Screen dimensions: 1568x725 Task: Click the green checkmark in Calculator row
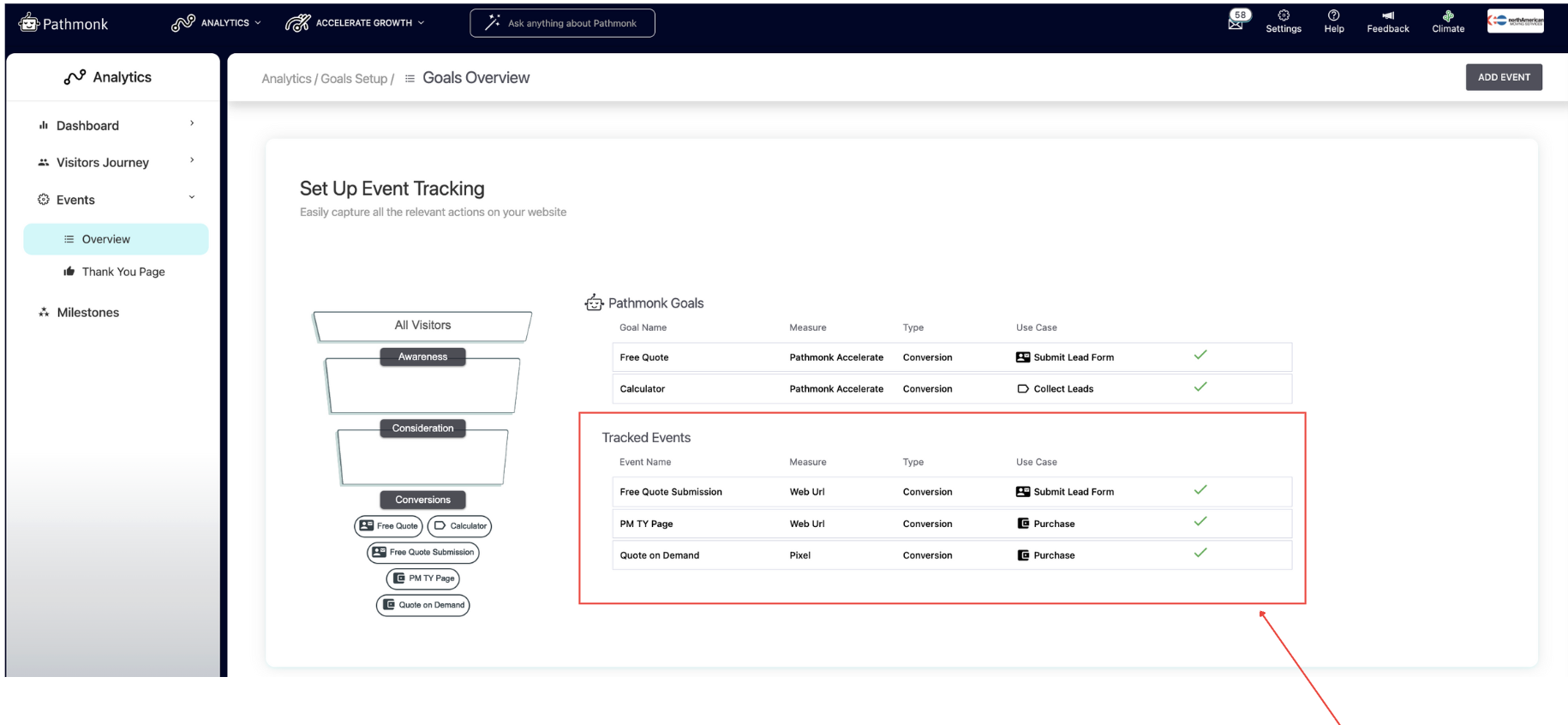tap(1200, 386)
